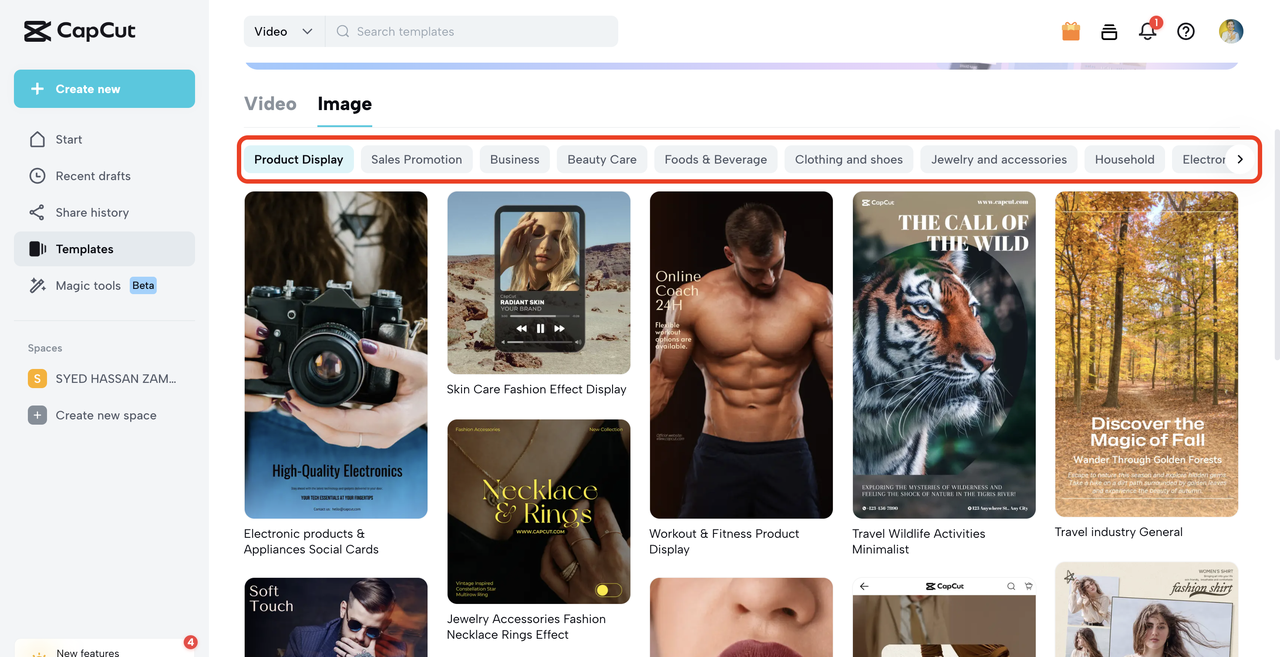Image resolution: width=1280 pixels, height=657 pixels.
Task: Click the plus icon beside Create new space
Action: [37, 415]
